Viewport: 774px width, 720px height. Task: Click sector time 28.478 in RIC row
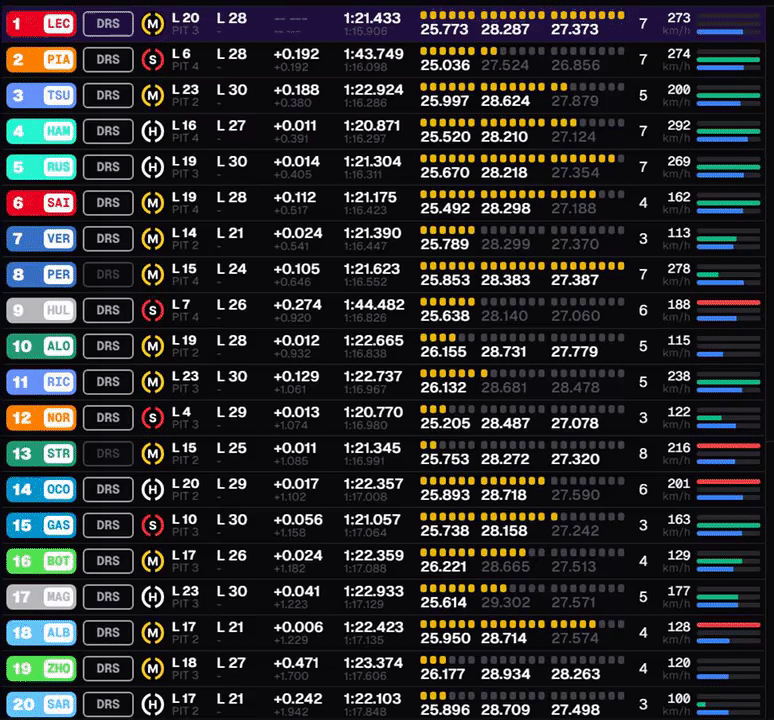pos(576,388)
